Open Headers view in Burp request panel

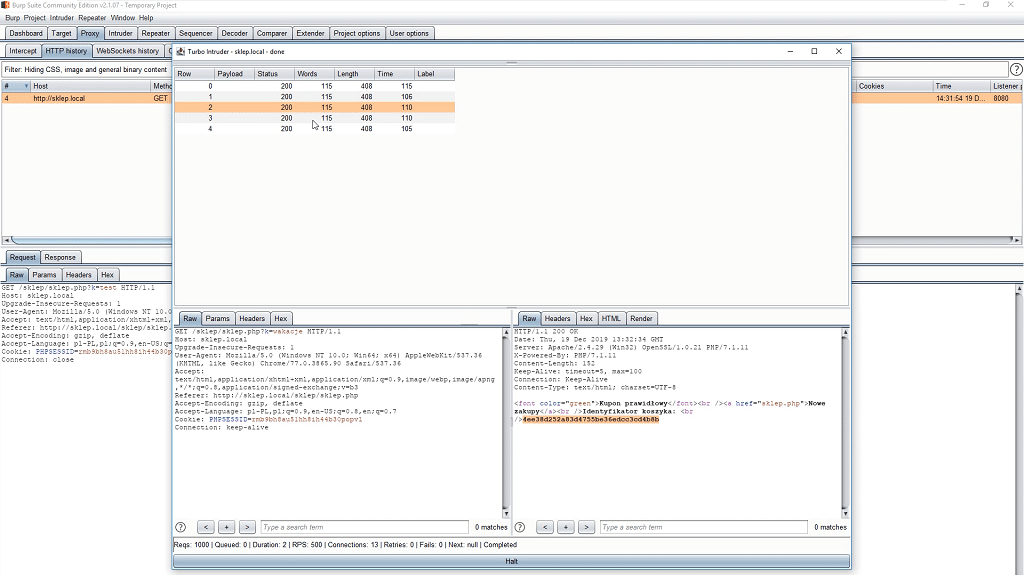(78, 275)
